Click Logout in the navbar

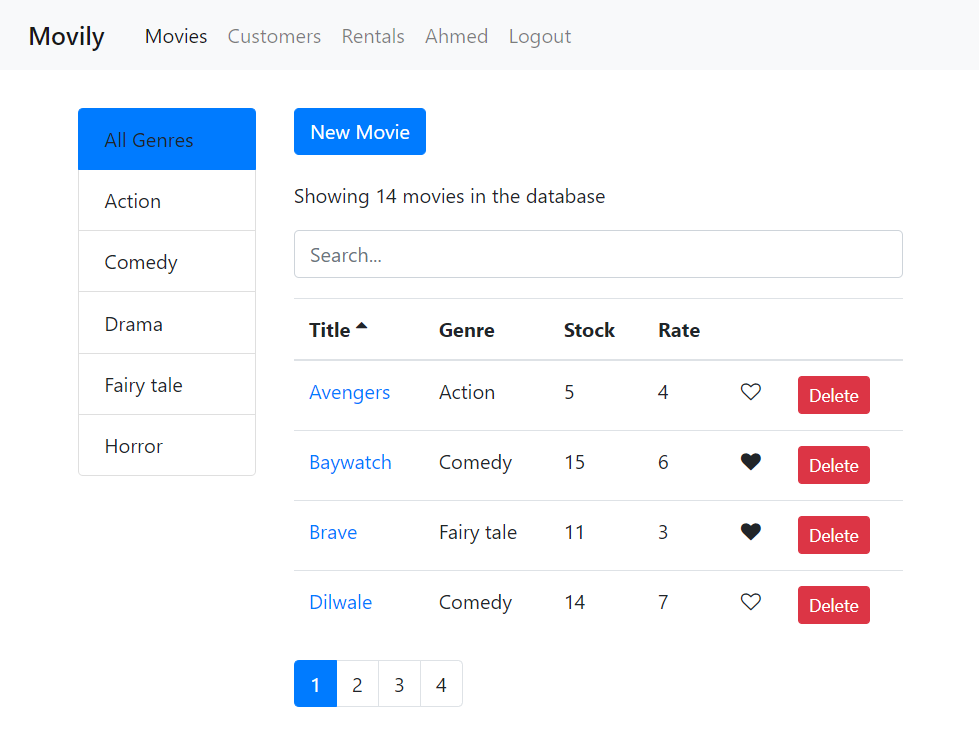pyautogui.click(x=539, y=36)
